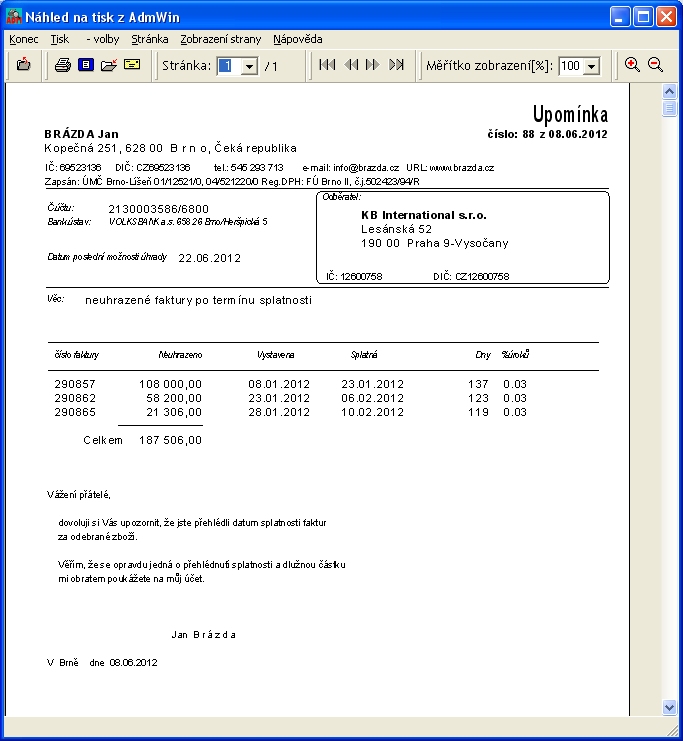Click the scrollbar down arrow
683x741 pixels.
tap(669, 707)
